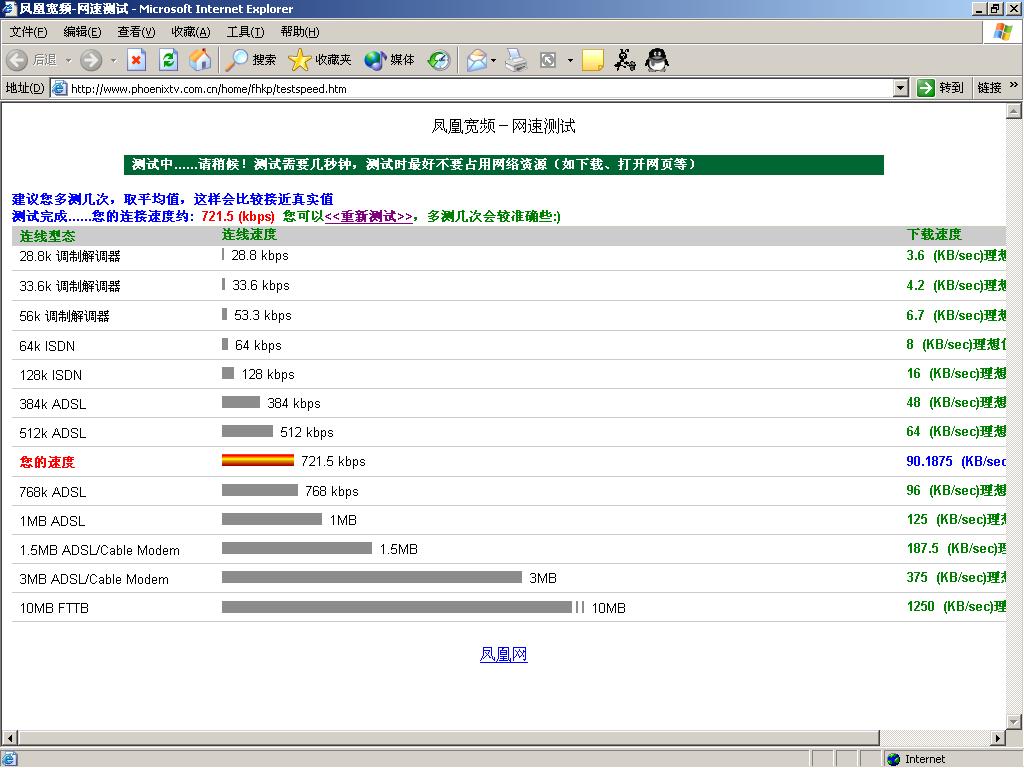Open the Back button history dropdown arrow
Viewport: 1024px width, 768px height.
(x=68, y=60)
